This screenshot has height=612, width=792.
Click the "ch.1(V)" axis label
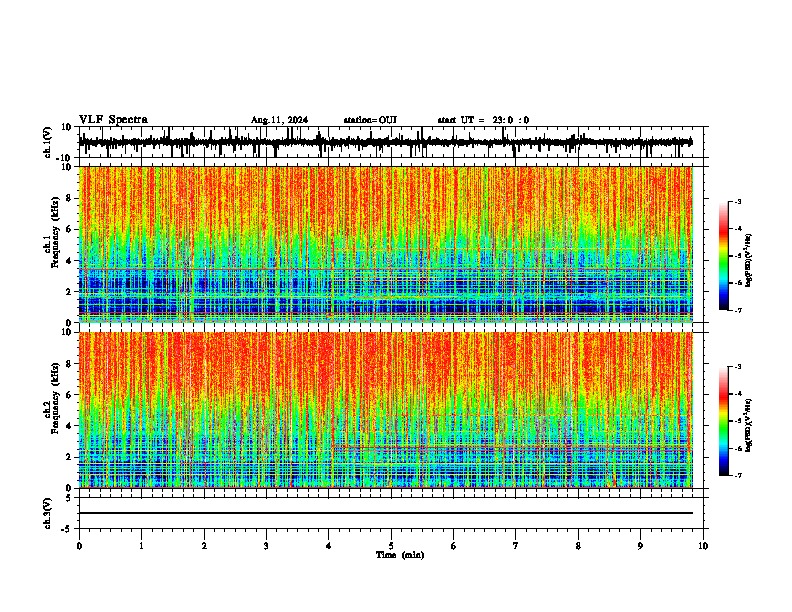[x=48, y=142]
